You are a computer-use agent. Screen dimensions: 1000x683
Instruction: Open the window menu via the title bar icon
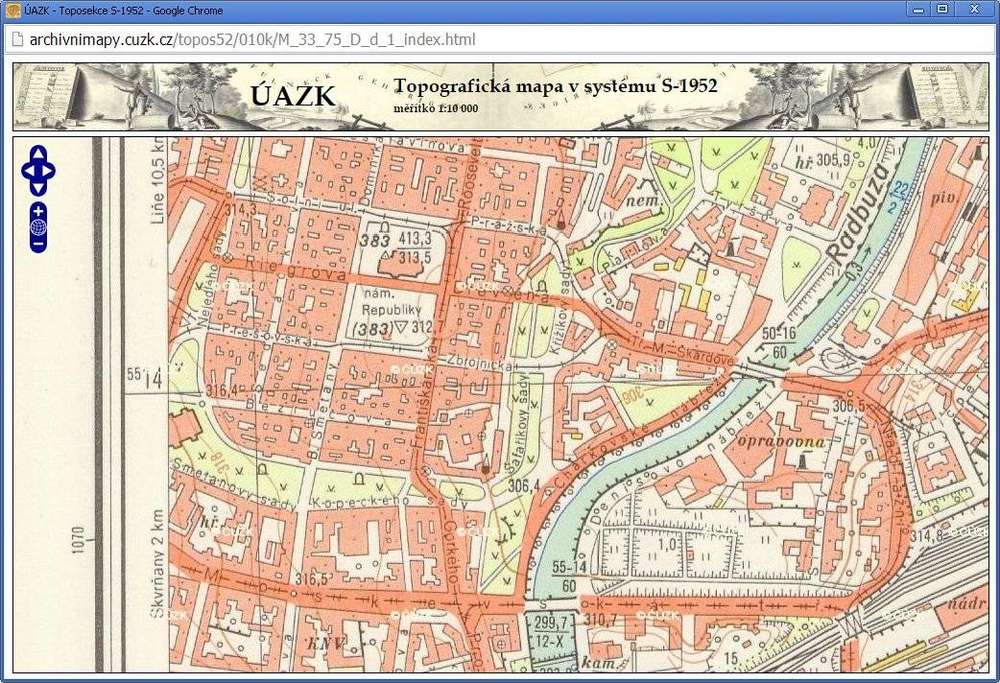13,10
